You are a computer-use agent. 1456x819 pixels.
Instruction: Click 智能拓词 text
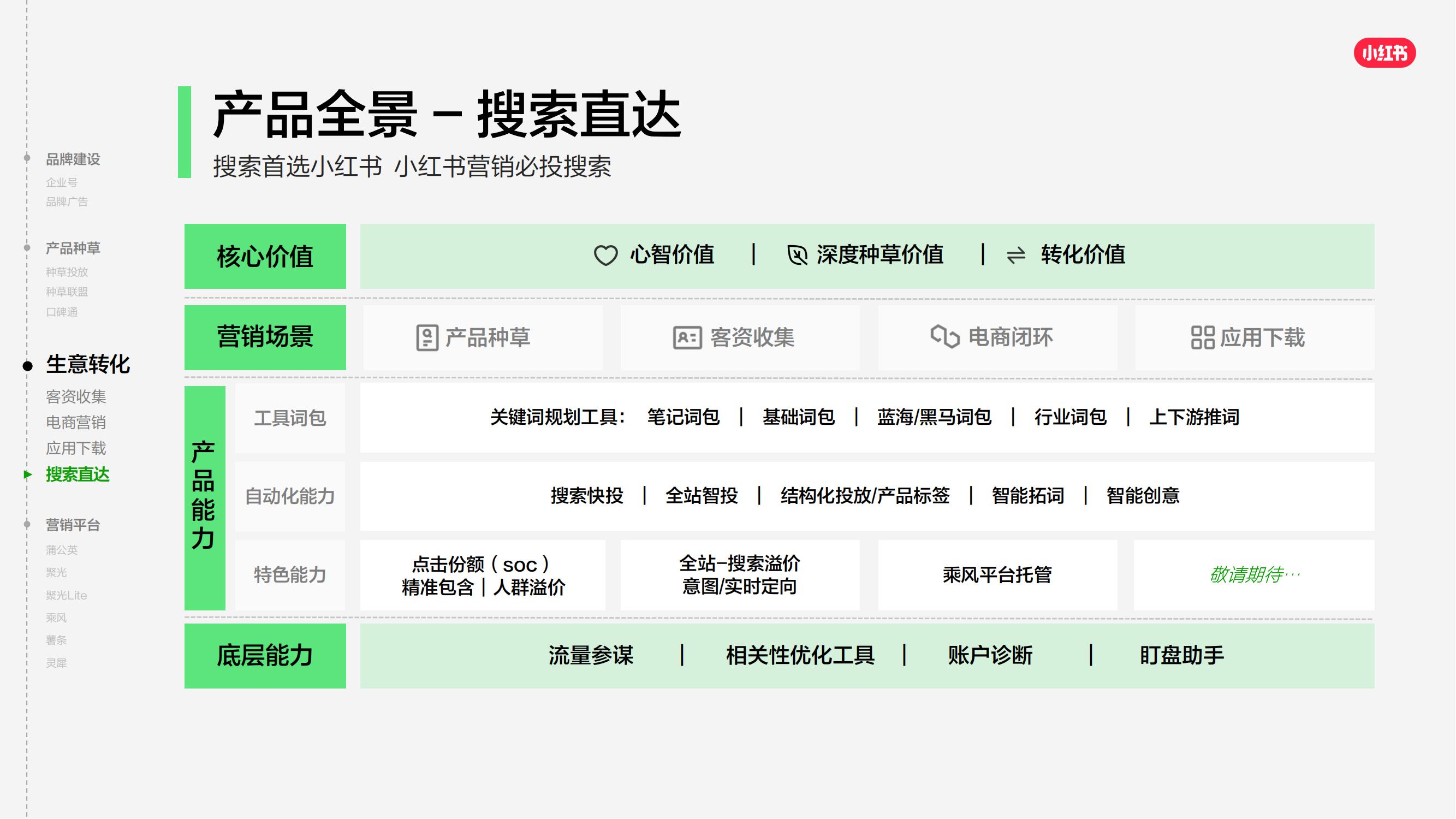pos(1028,496)
